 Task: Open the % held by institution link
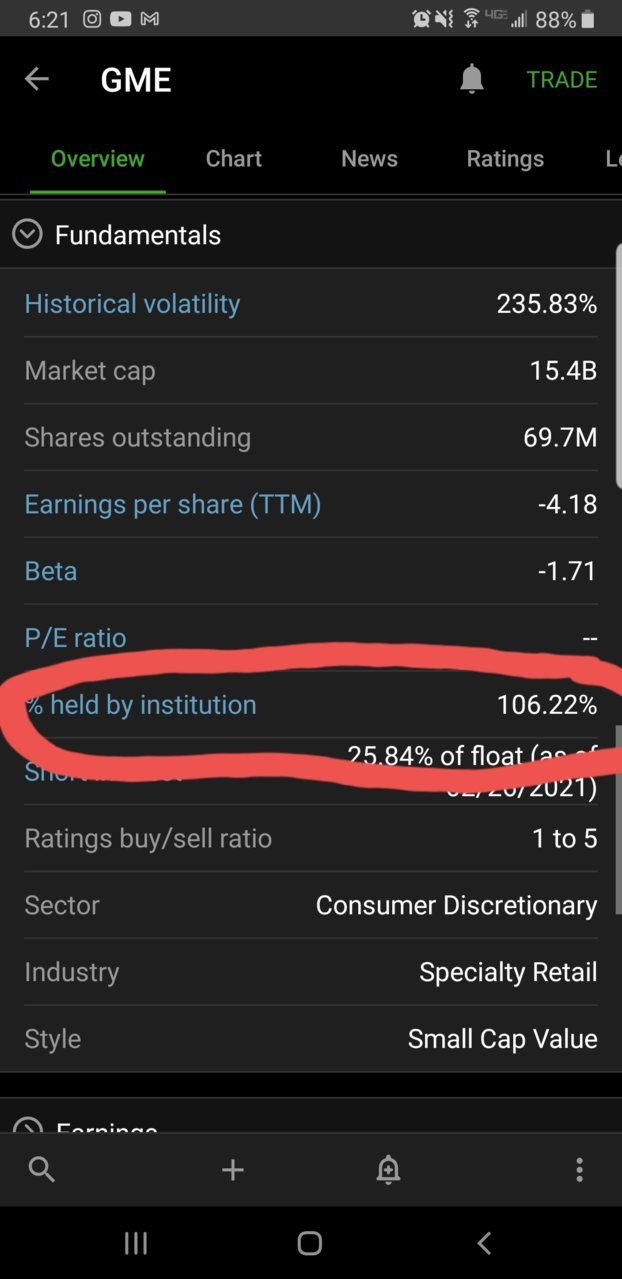tap(141, 705)
